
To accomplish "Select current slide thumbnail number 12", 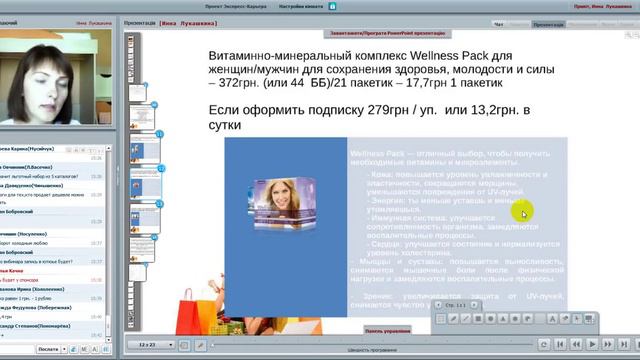I will click(x=145, y=184).
